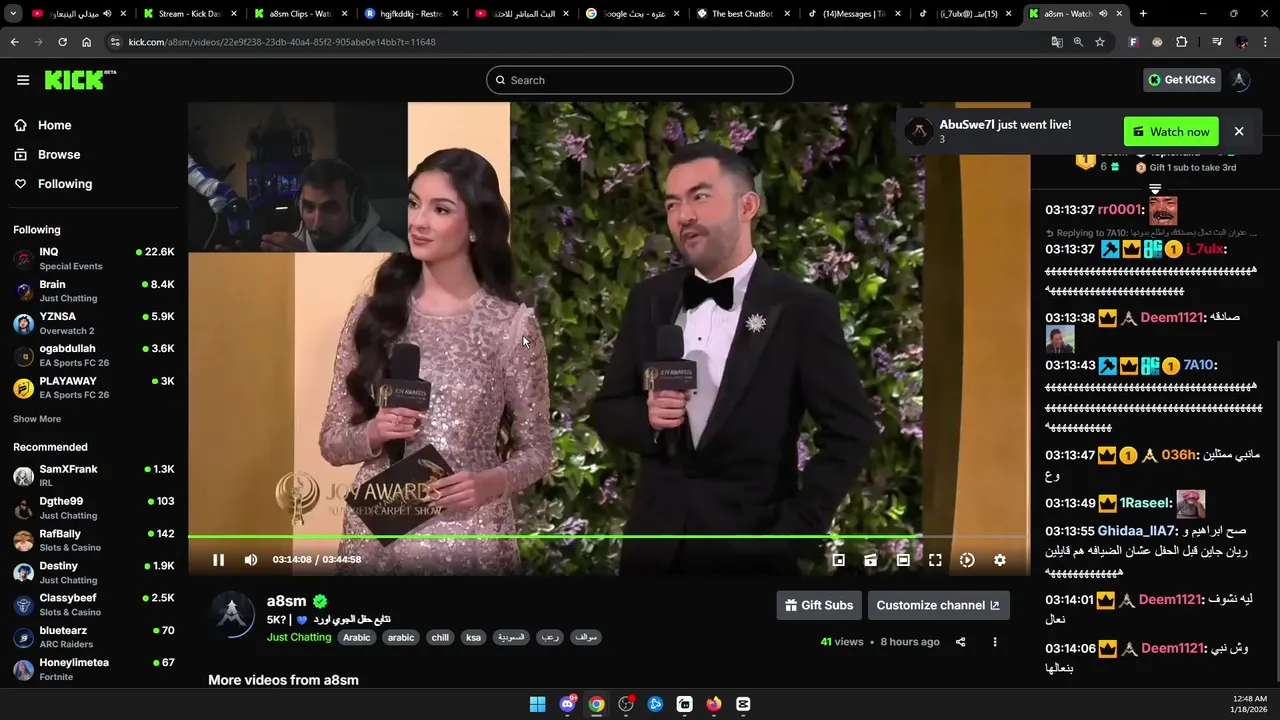1280x720 pixels.
Task: Open YZNSA channel in Following list
Action: tap(94, 322)
